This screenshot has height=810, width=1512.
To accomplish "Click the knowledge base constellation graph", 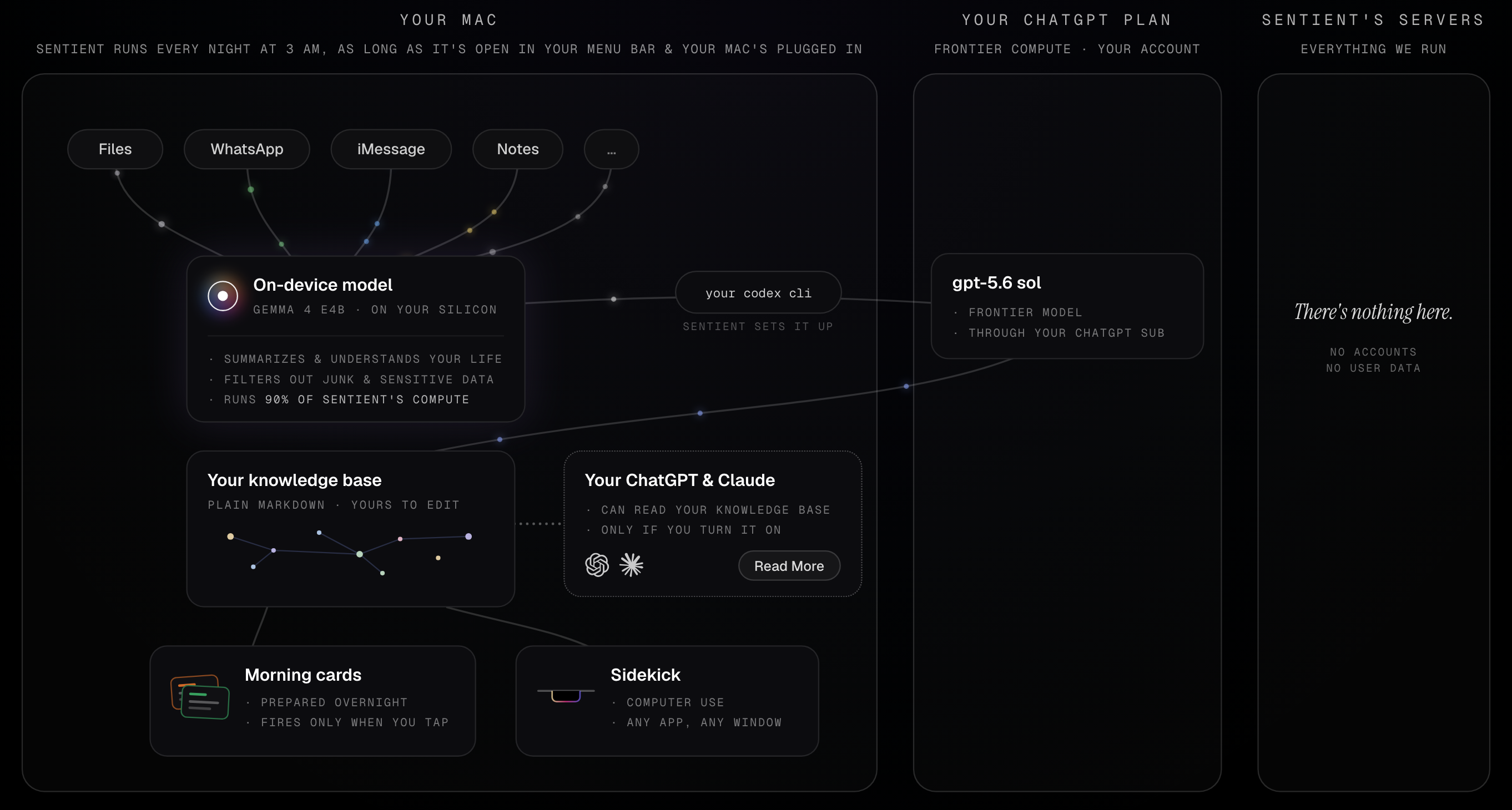I will (x=350, y=553).
